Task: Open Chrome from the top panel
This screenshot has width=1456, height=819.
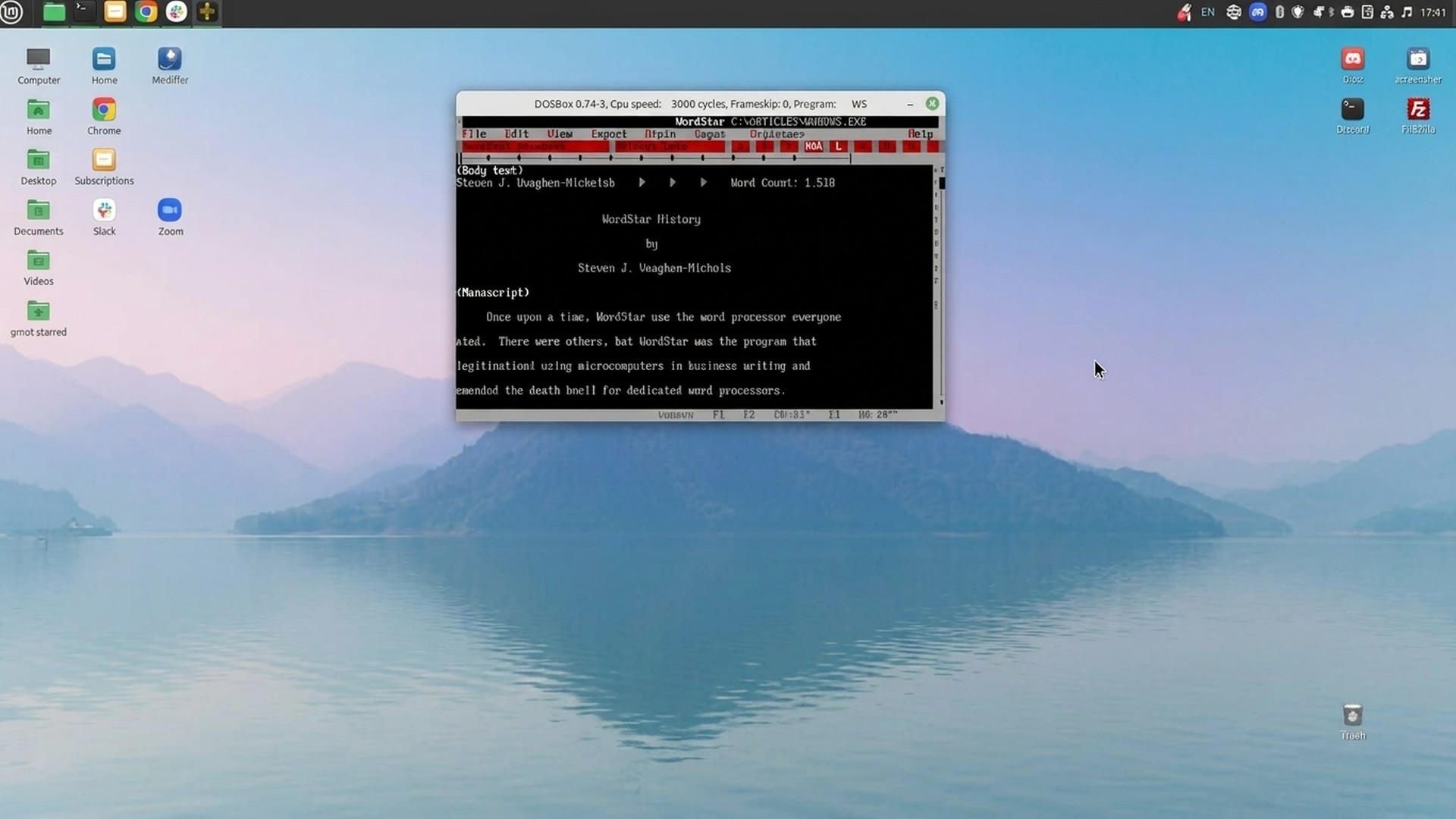Action: pos(146,11)
